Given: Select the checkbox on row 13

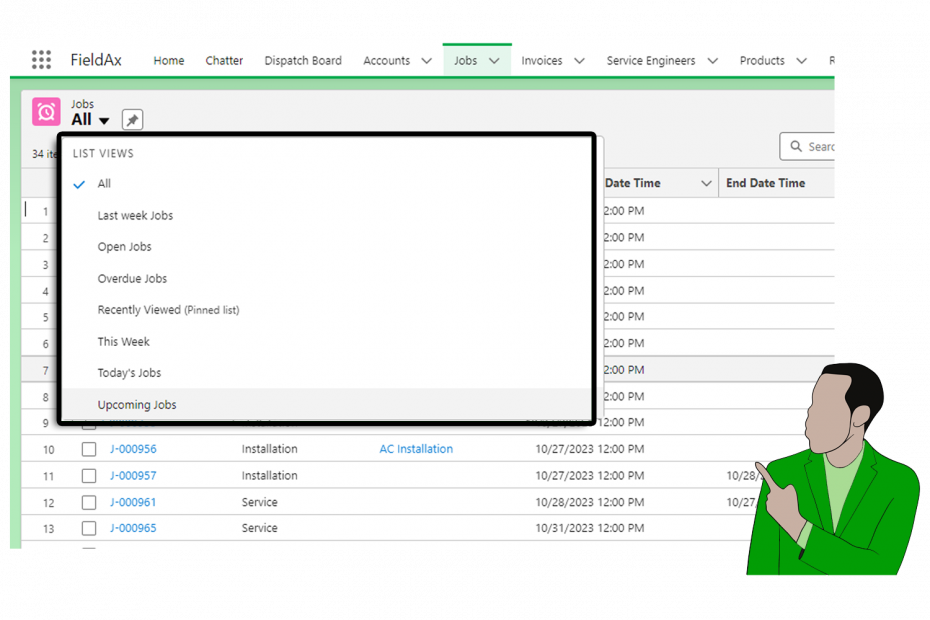Looking at the screenshot, I should (88, 528).
